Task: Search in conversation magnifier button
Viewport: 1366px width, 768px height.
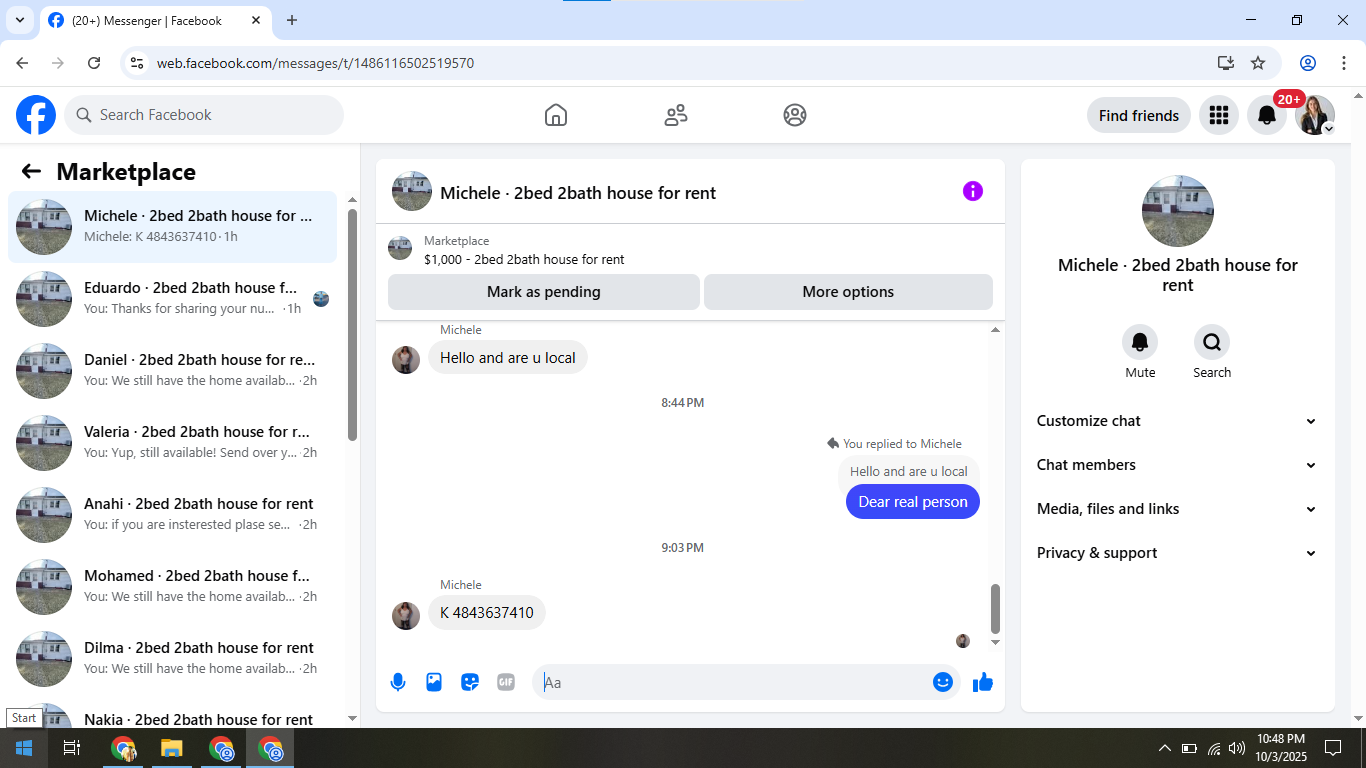Action: click(x=1212, y=343)
